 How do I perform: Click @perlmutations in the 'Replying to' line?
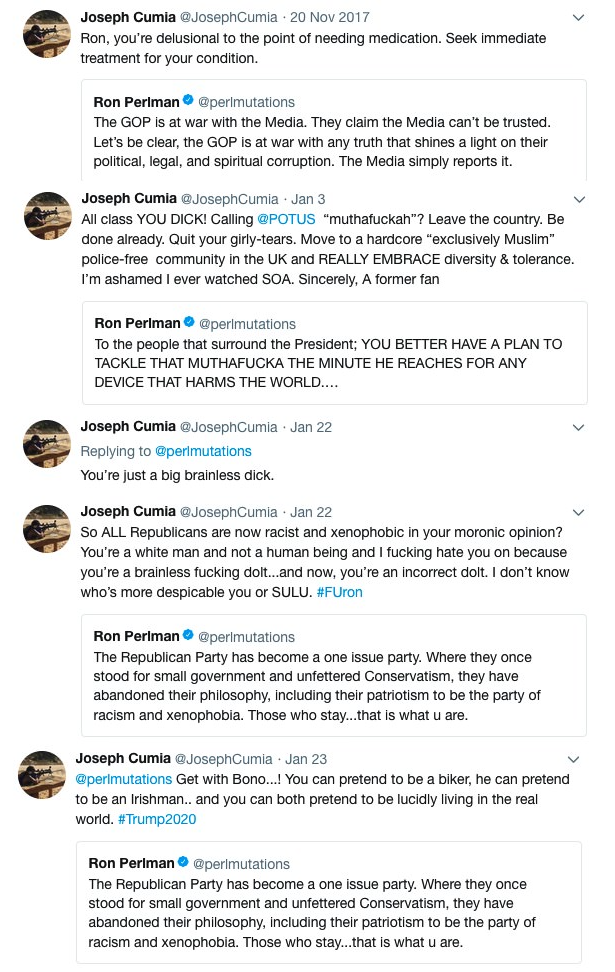coord(203,451)
